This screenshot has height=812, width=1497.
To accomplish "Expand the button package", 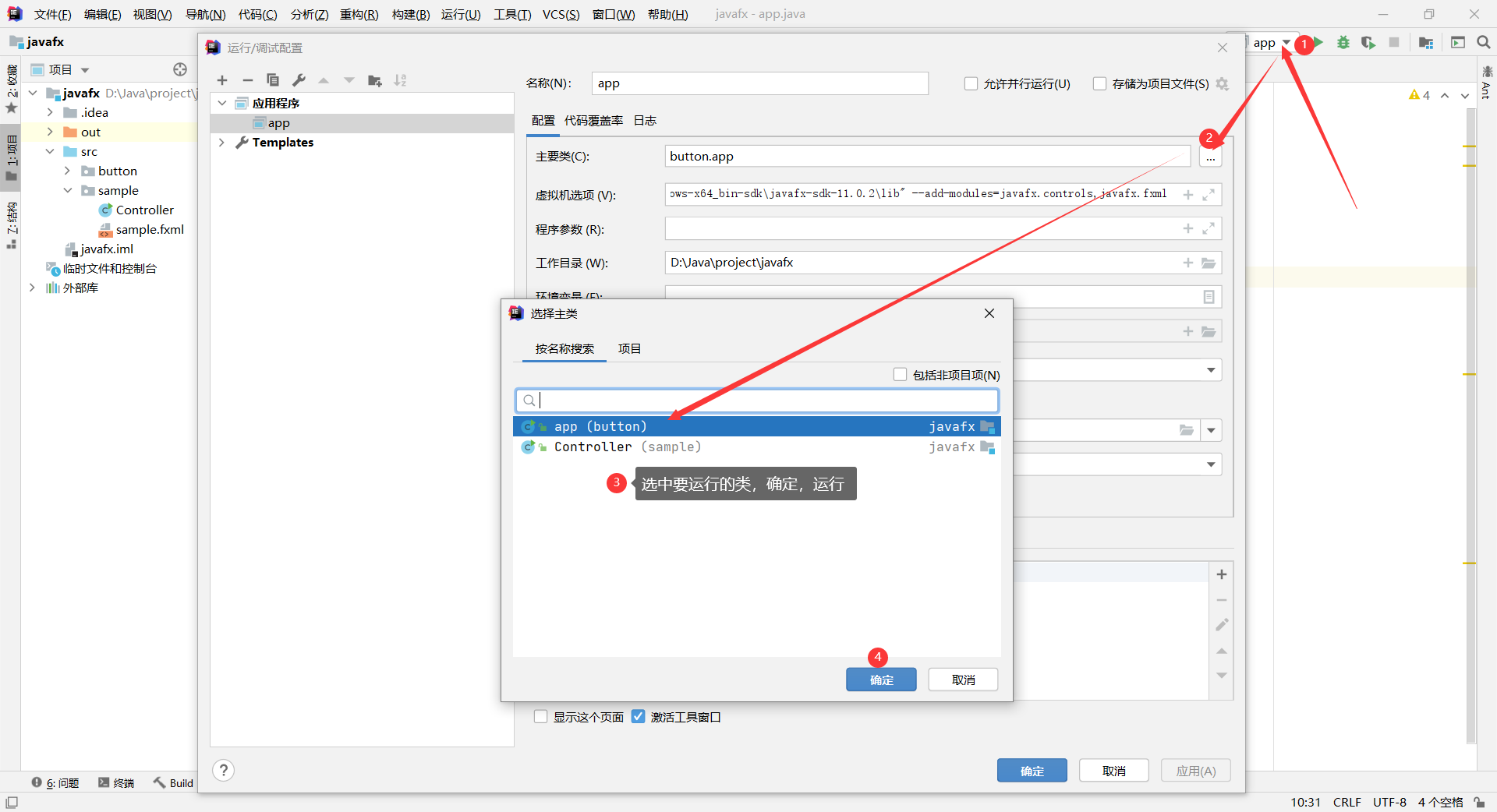I will tap(67, 171).
